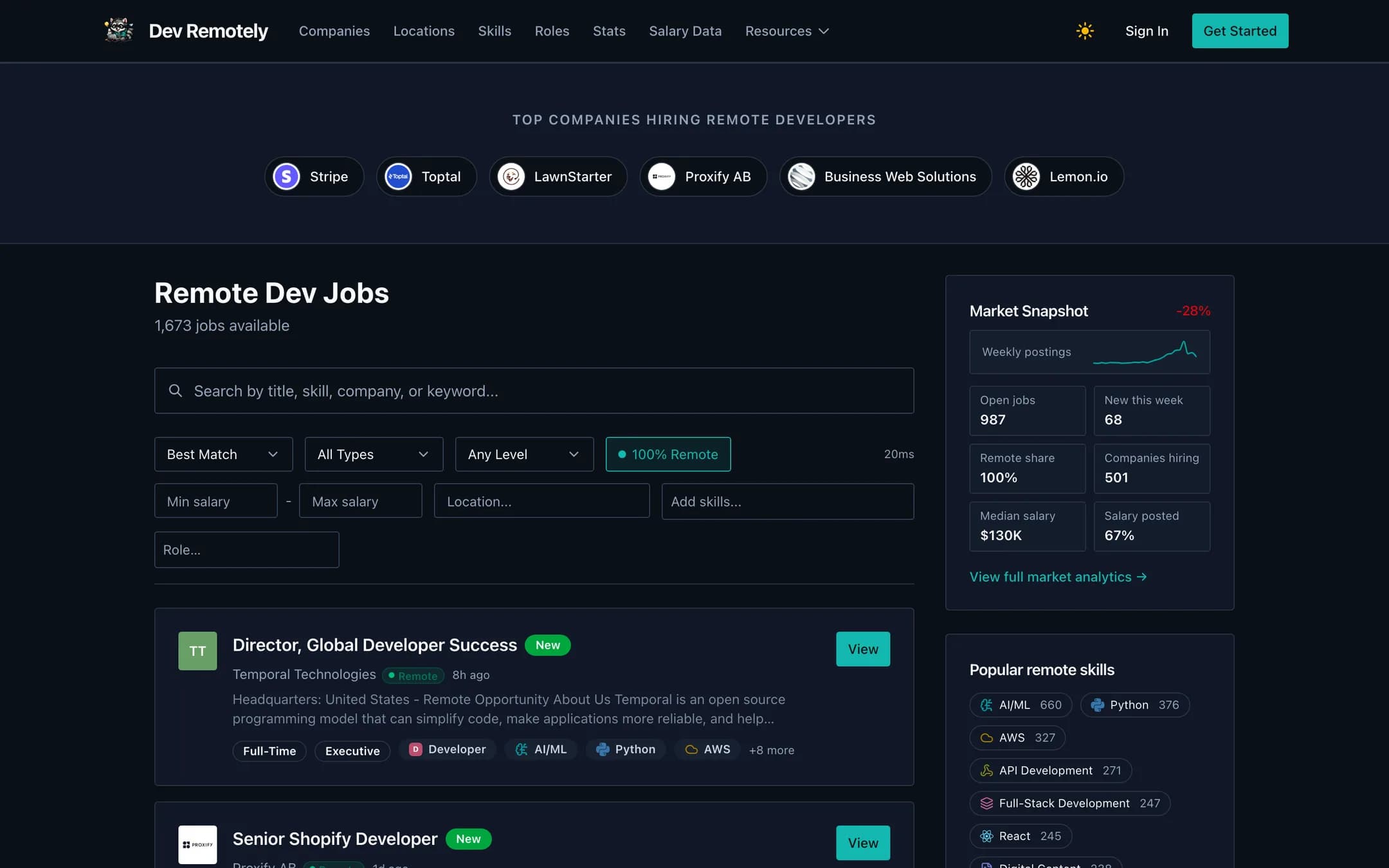Click the Open jobs 987 stat card

(x=1027, y=410)
